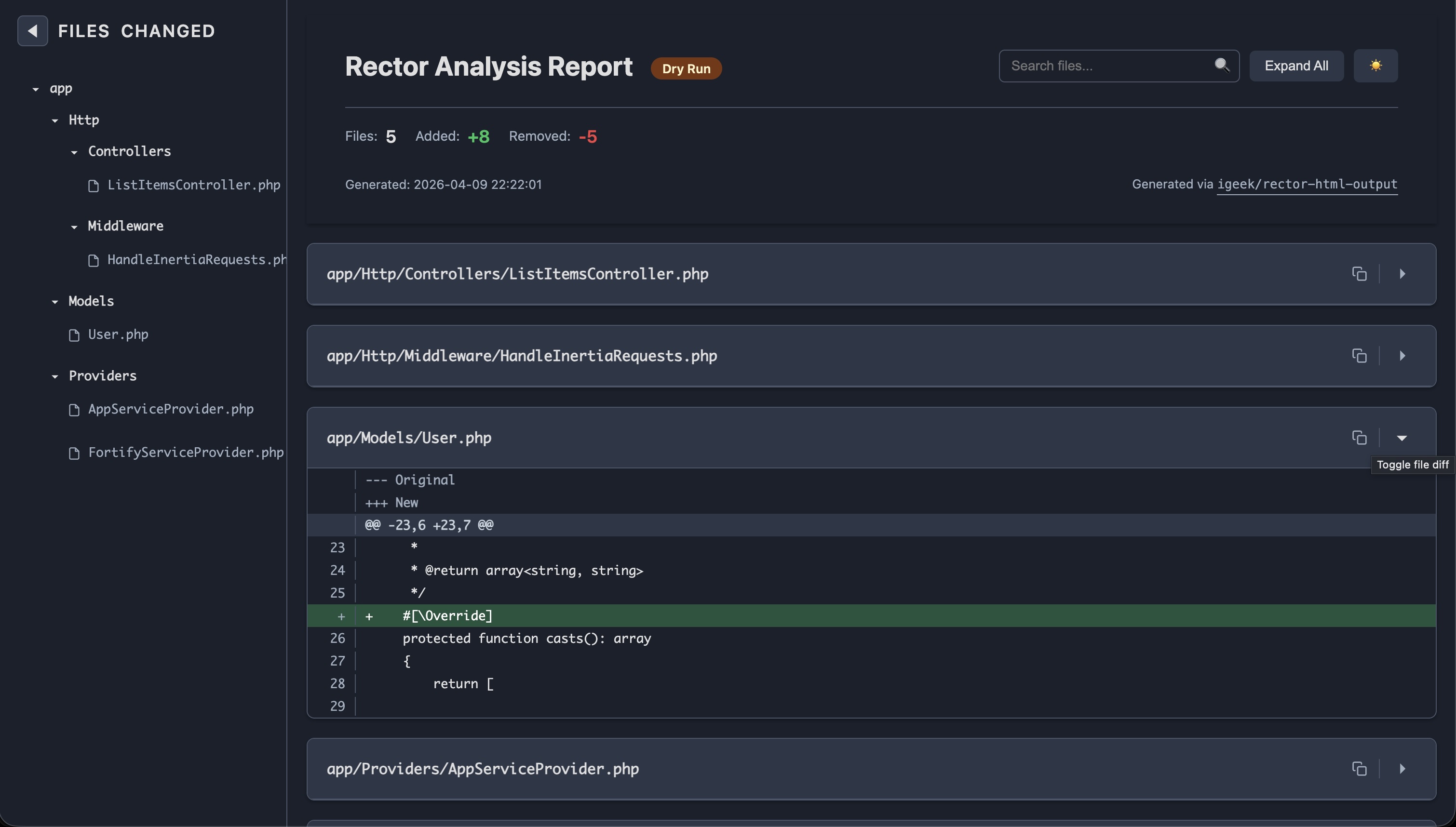Copy User.php diff icon

click(1359, 438)
